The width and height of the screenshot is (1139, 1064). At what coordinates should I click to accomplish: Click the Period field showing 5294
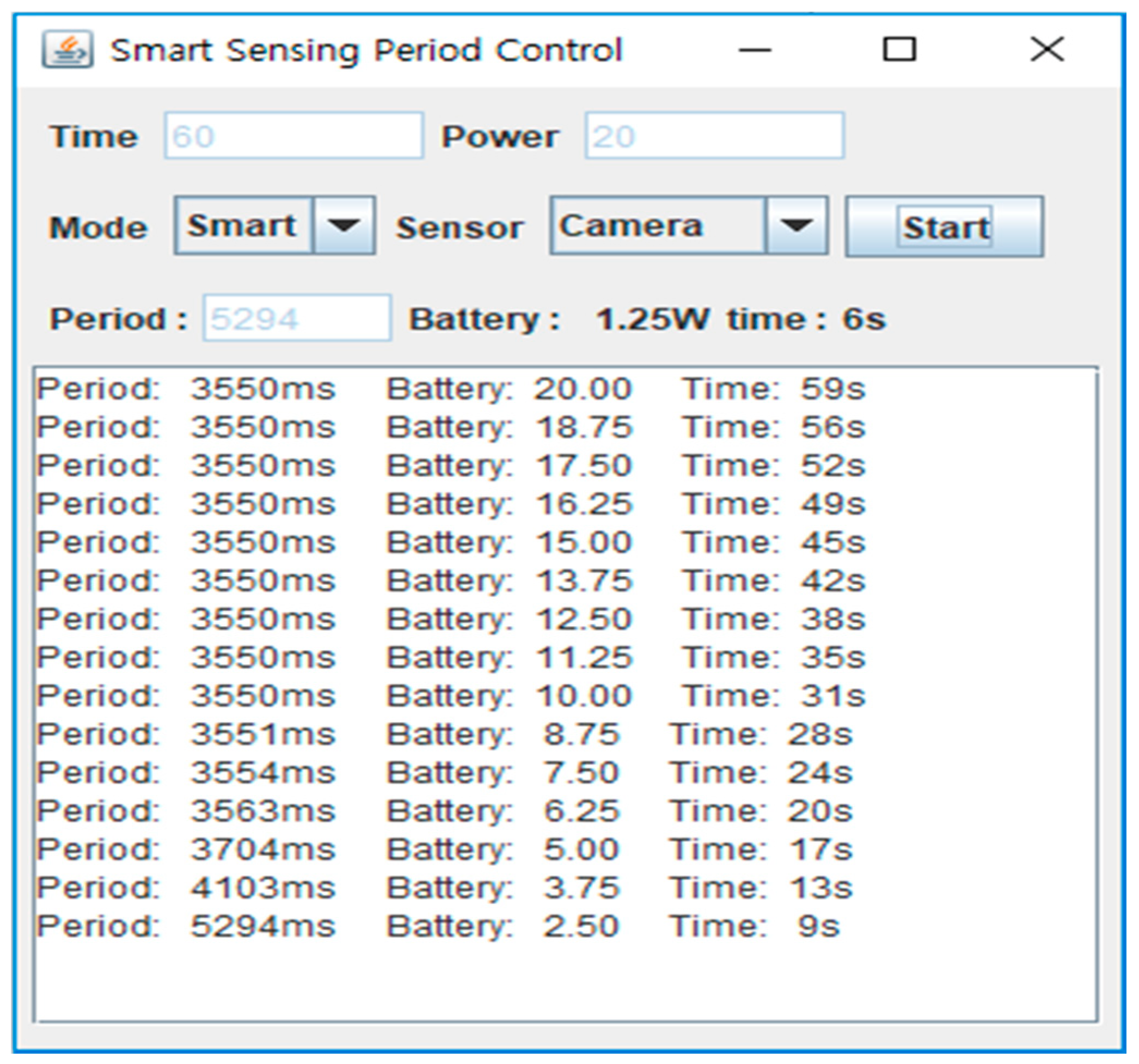(x=297, y=318)
